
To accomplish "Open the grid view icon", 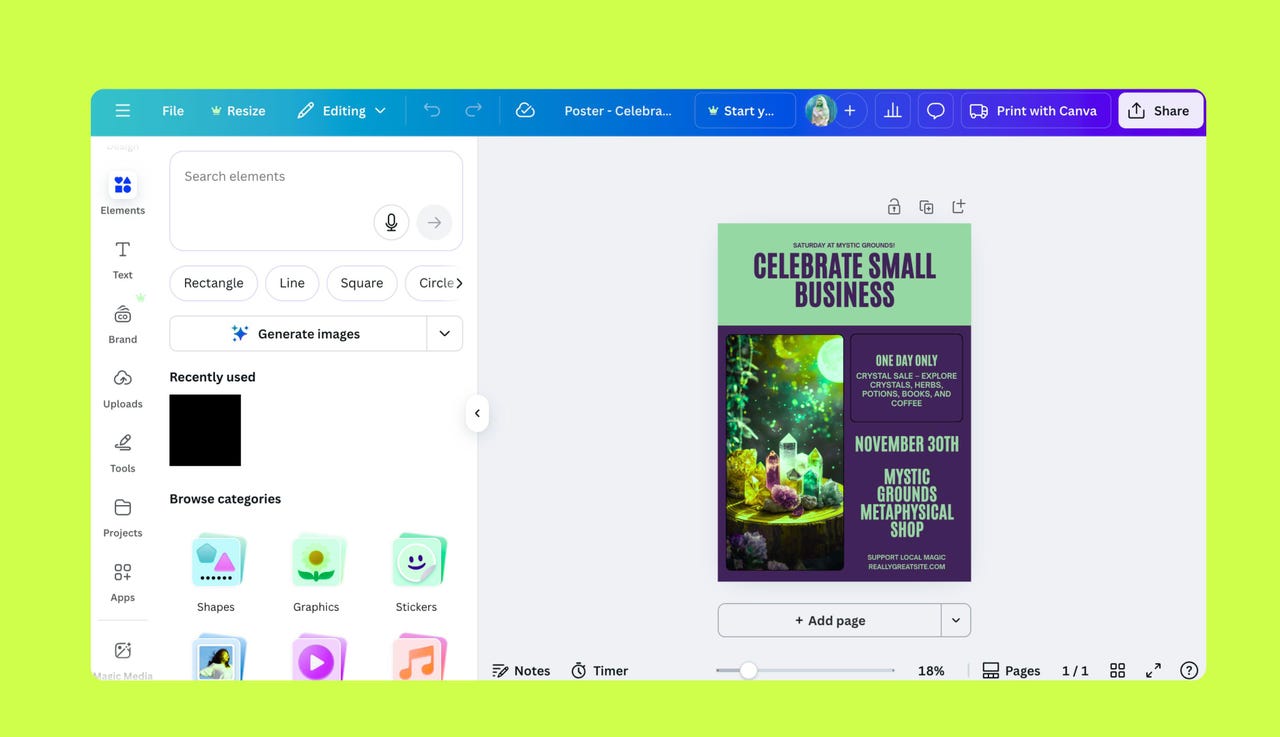I will (x=1118, y=670).
